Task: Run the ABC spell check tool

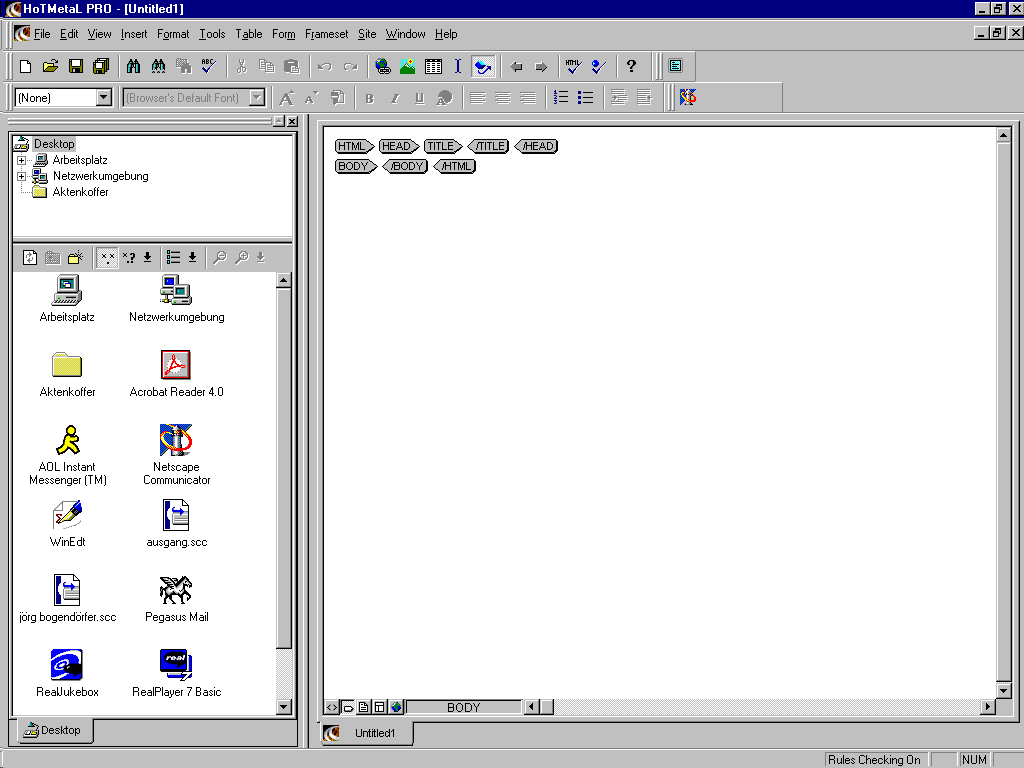Action: [x=209, y=66]
